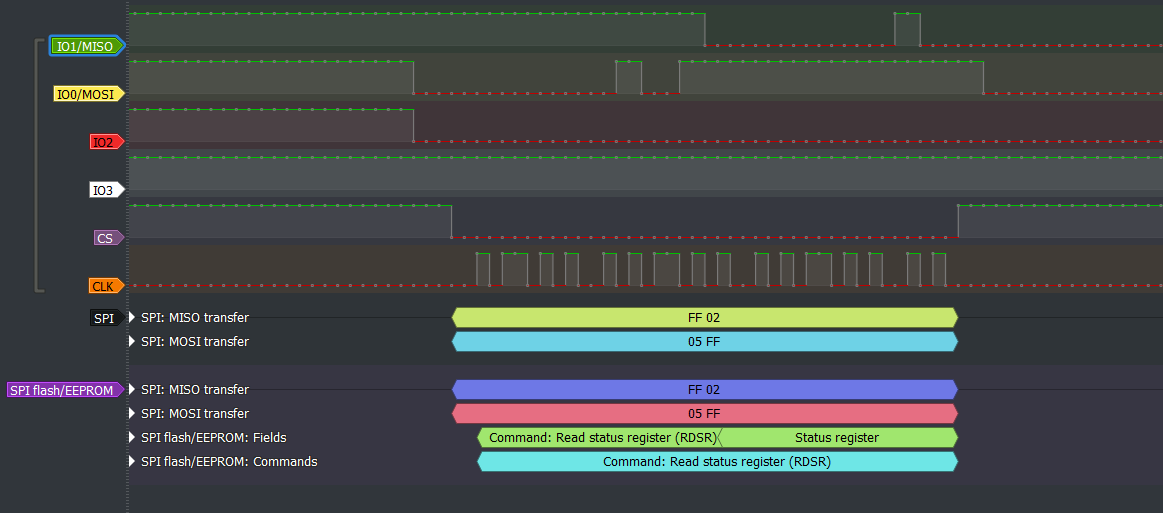
Task: Expand MISO transfer row under SPI decoder
Action: [132, 318]
